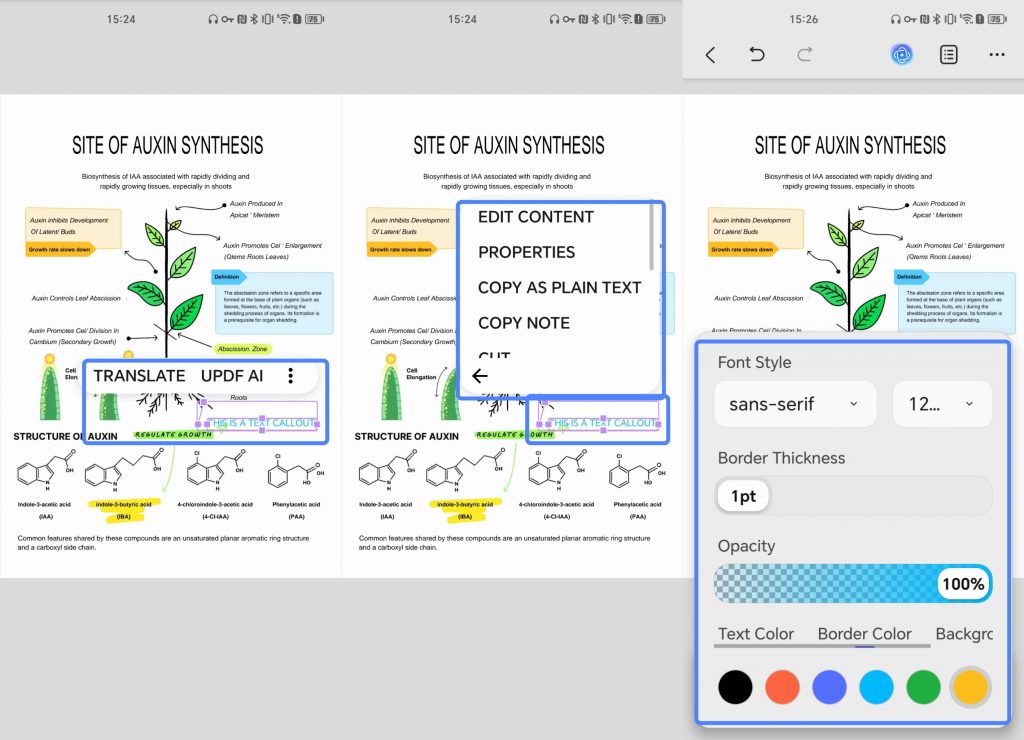Choose EDIT CONTENT from the context menu
The image size is (1024, 740).
tap(536, 217)
